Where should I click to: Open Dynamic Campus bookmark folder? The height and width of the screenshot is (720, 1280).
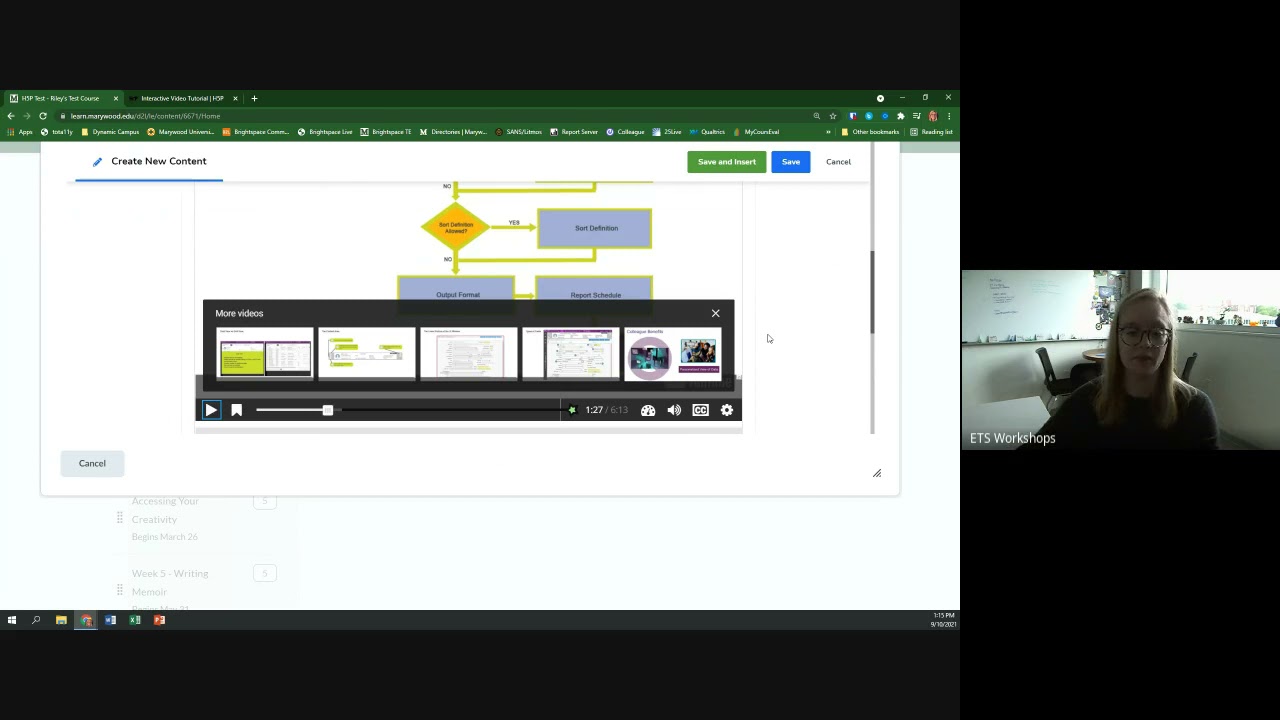tap(110, 132)
